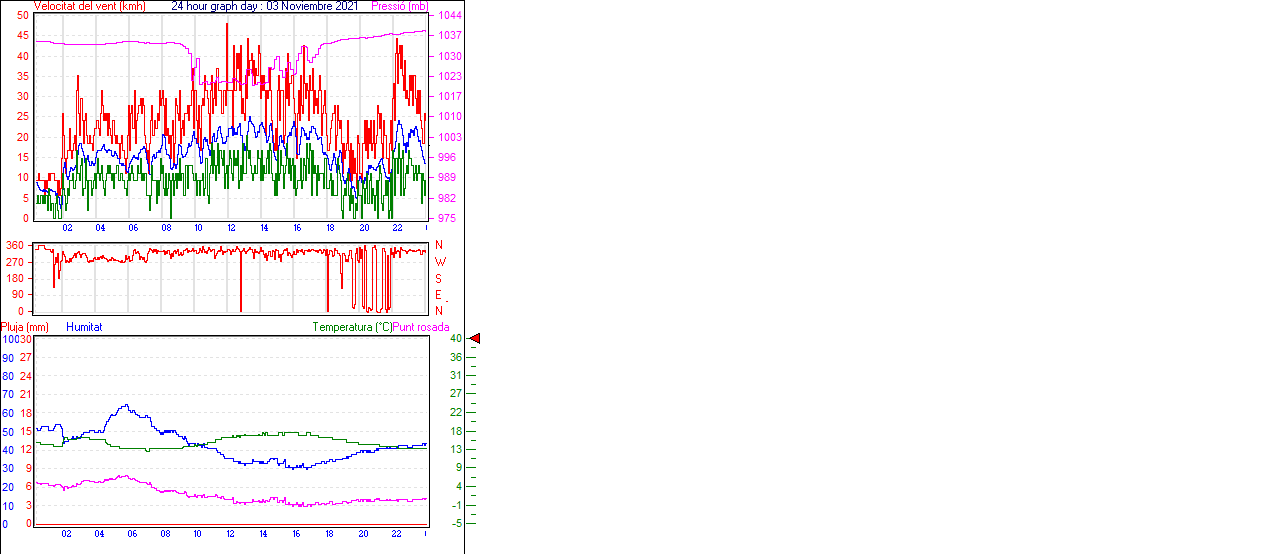
Task: Click the E compass direction label
Action: [439, 295]
